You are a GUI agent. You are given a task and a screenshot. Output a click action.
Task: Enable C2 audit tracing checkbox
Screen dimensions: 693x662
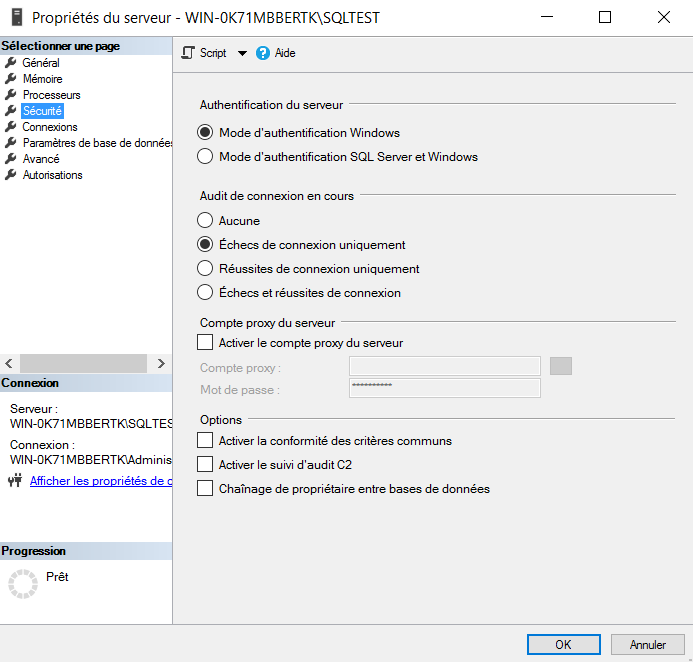click(205, 465)
